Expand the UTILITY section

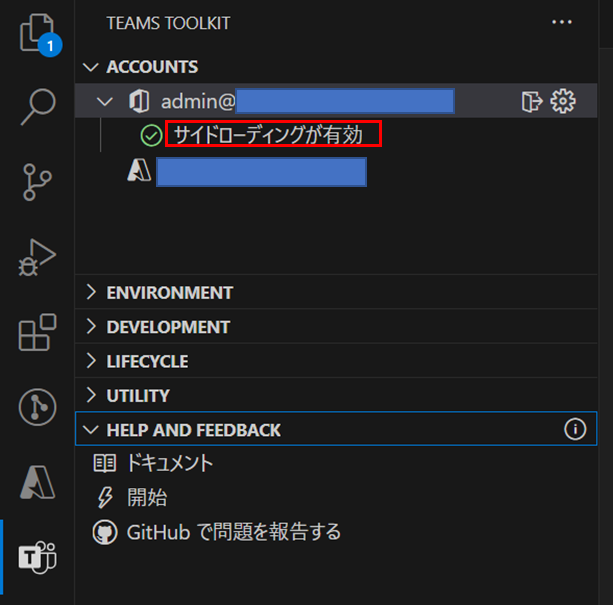tap(91, 395)
